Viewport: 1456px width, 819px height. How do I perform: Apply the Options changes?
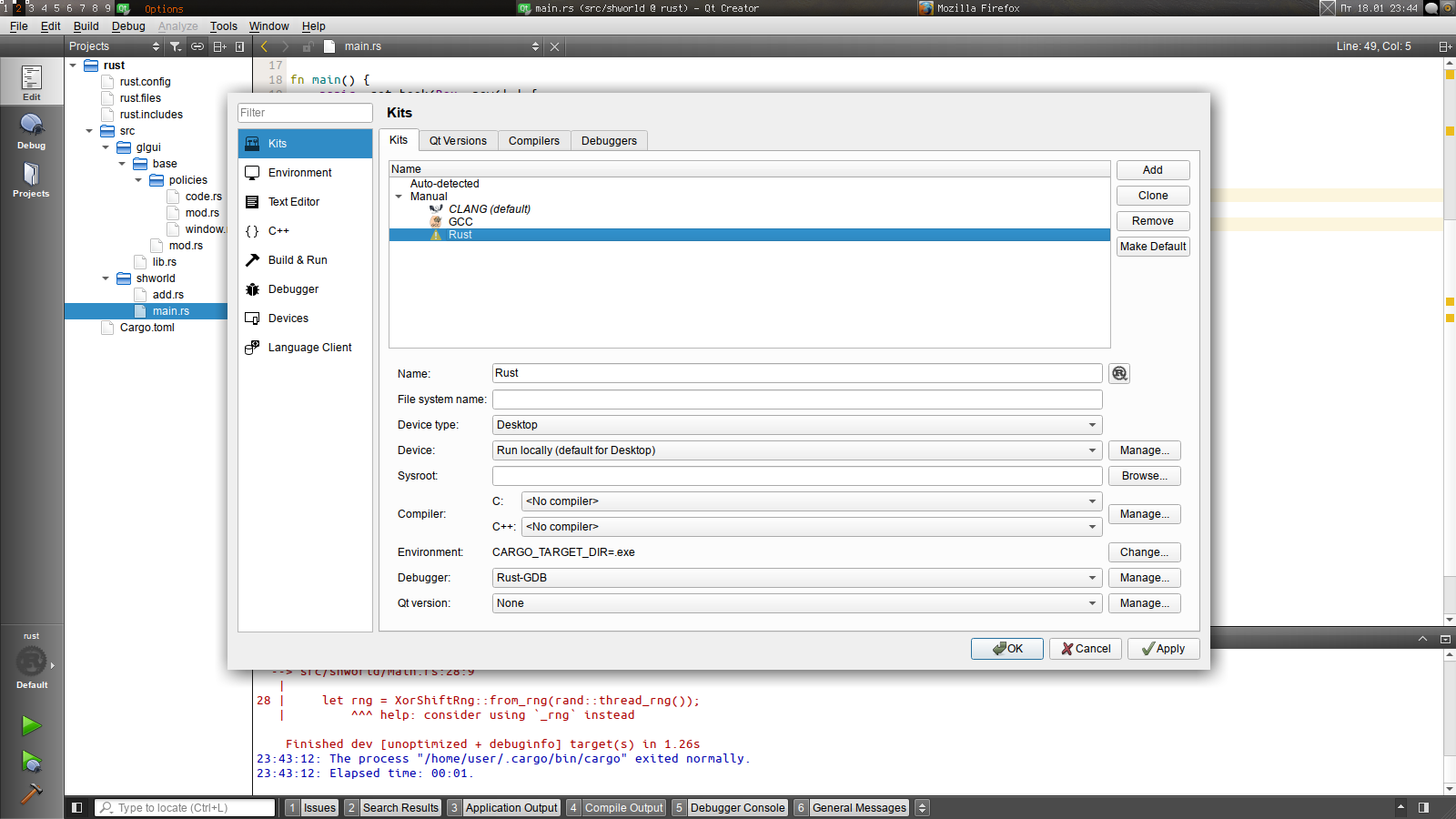pos(1164,649)
